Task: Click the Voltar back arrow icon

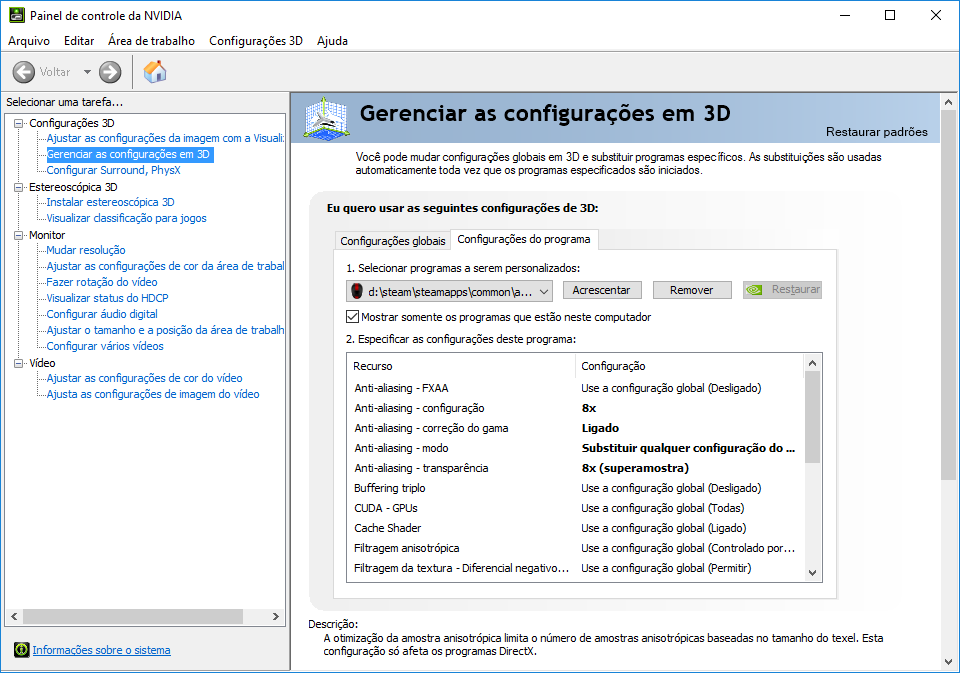Action: pyautogui.click(x=24, y=72)
